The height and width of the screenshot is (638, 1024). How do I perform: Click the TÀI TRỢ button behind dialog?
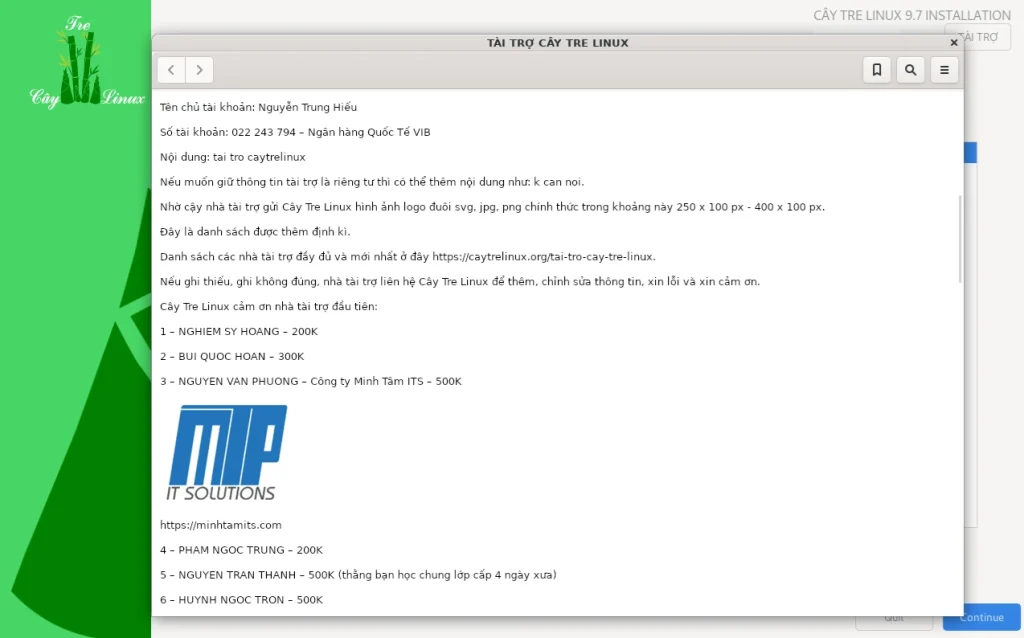point(986,37)
